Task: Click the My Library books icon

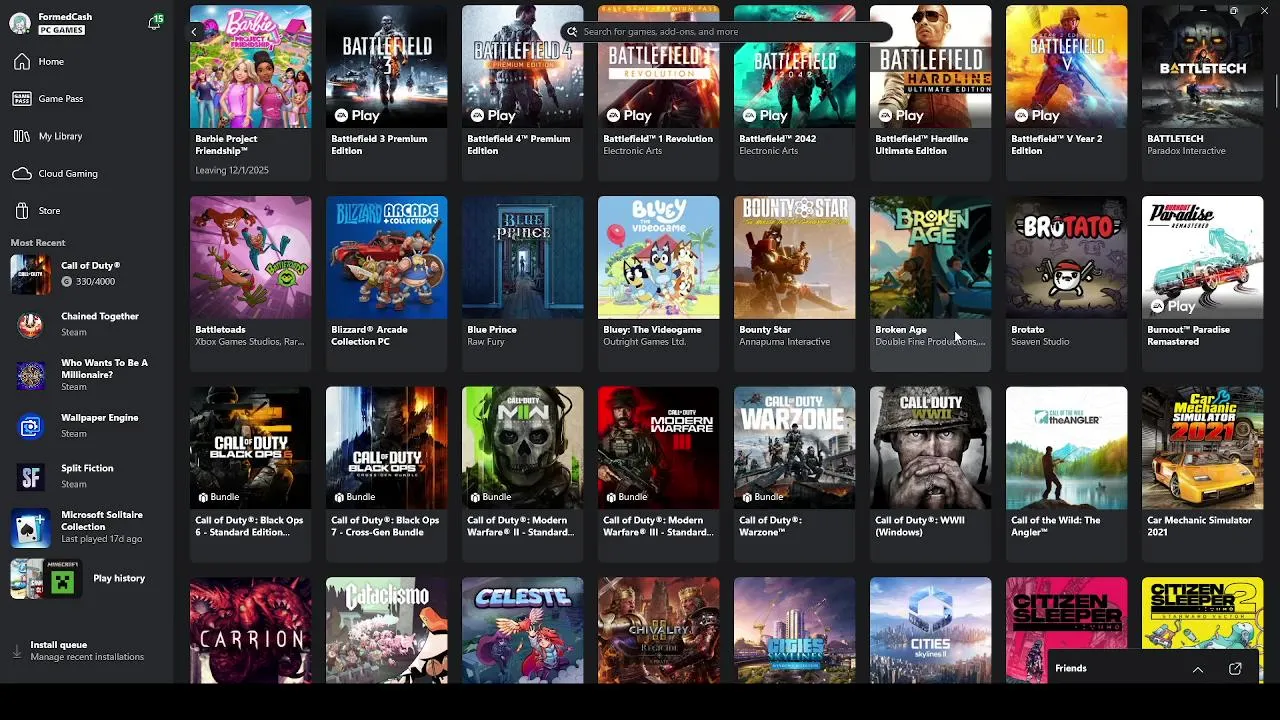Action: [x=22, y=136]
